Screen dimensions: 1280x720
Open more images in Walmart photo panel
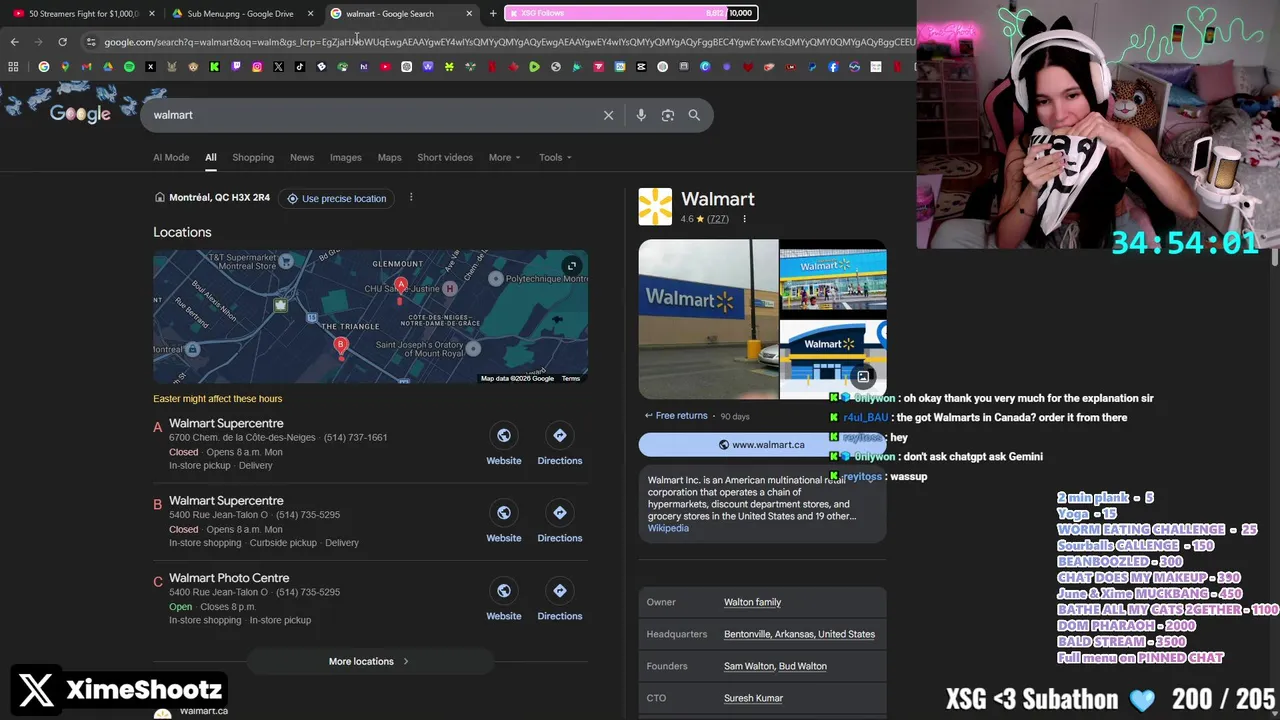click(863, 377)
